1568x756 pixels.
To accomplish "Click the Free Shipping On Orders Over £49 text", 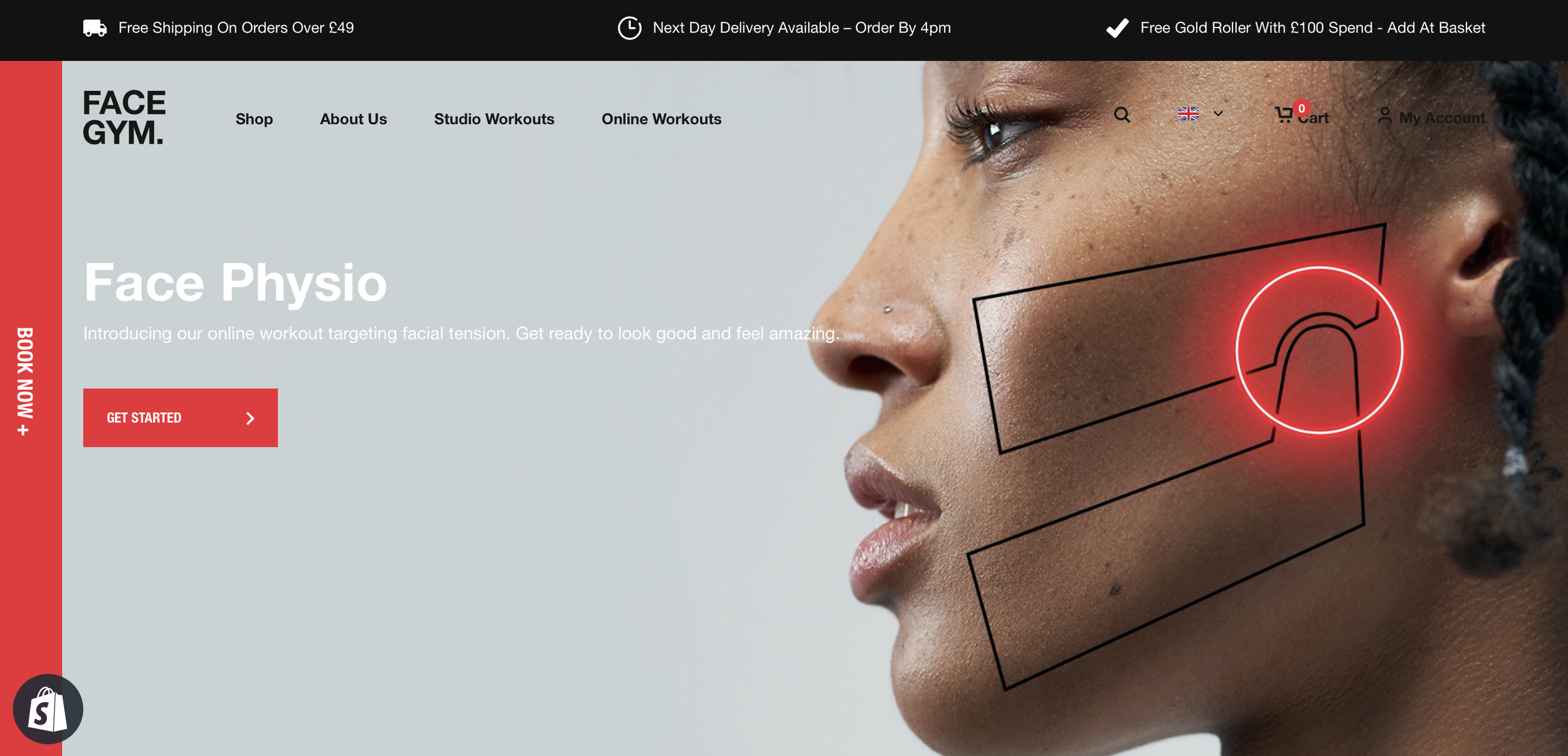I will [236, 28].
